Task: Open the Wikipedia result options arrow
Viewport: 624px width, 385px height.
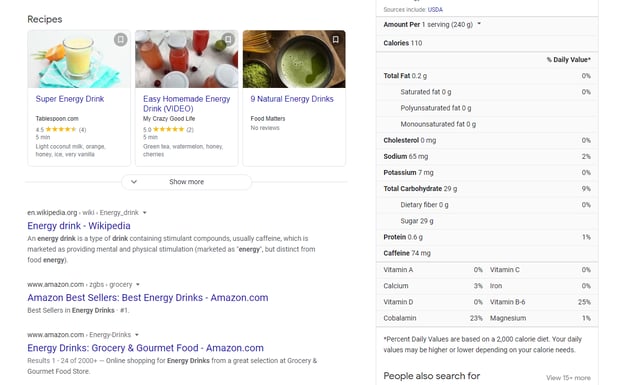Action: [144, 213]
